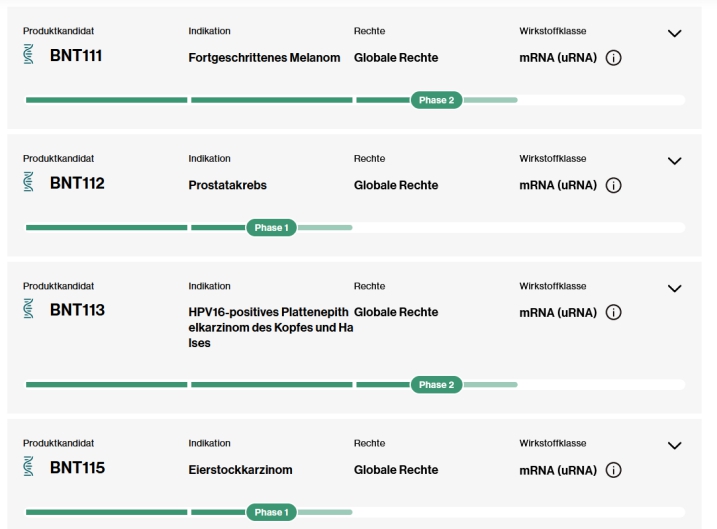Click the Phase 1 badge for BNT115
The width and height of the screenshot is (717, 529).
point(272,512)
